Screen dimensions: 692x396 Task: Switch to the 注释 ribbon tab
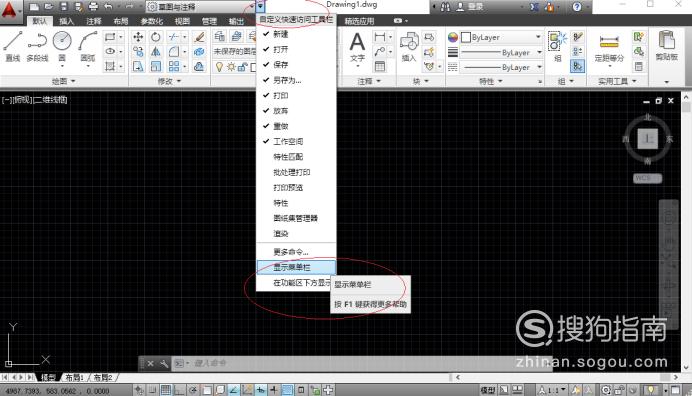[94, 21]
